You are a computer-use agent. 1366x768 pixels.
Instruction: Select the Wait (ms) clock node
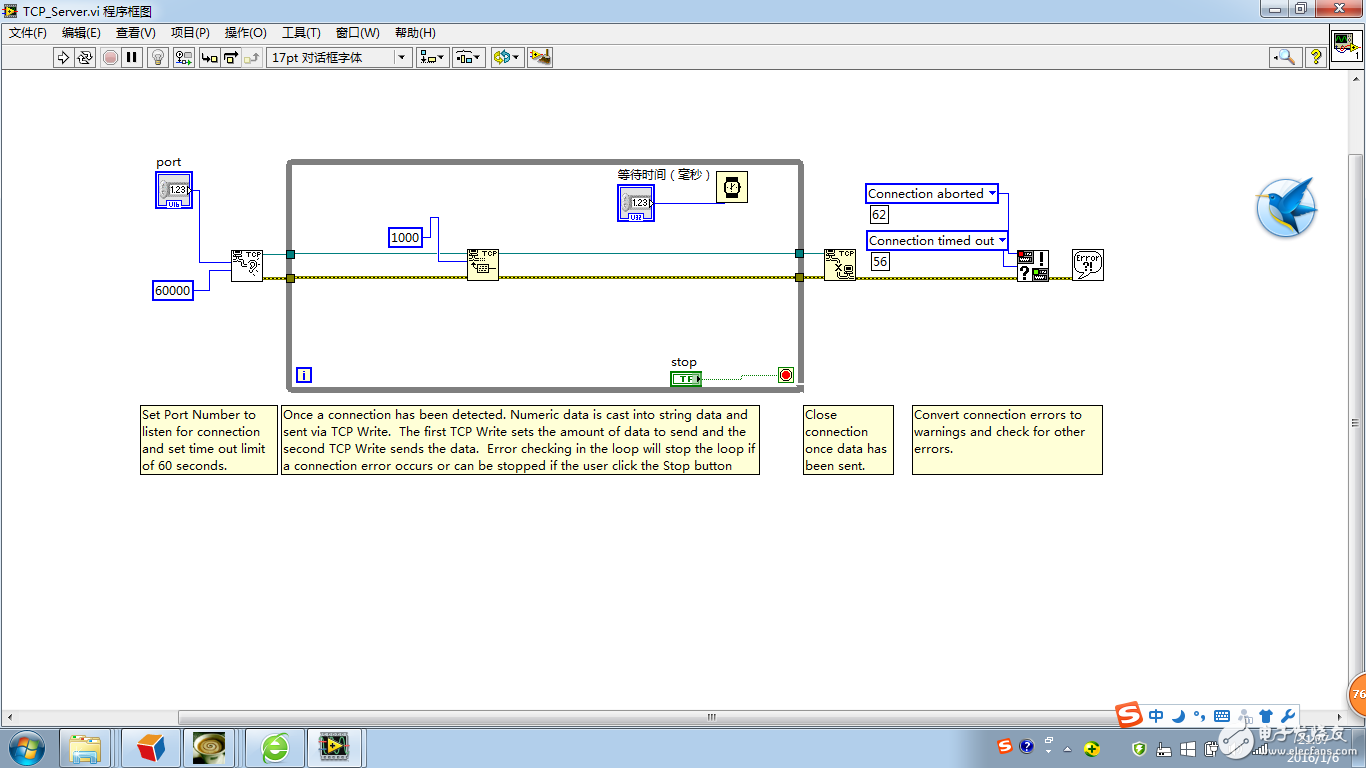[732, 187]
